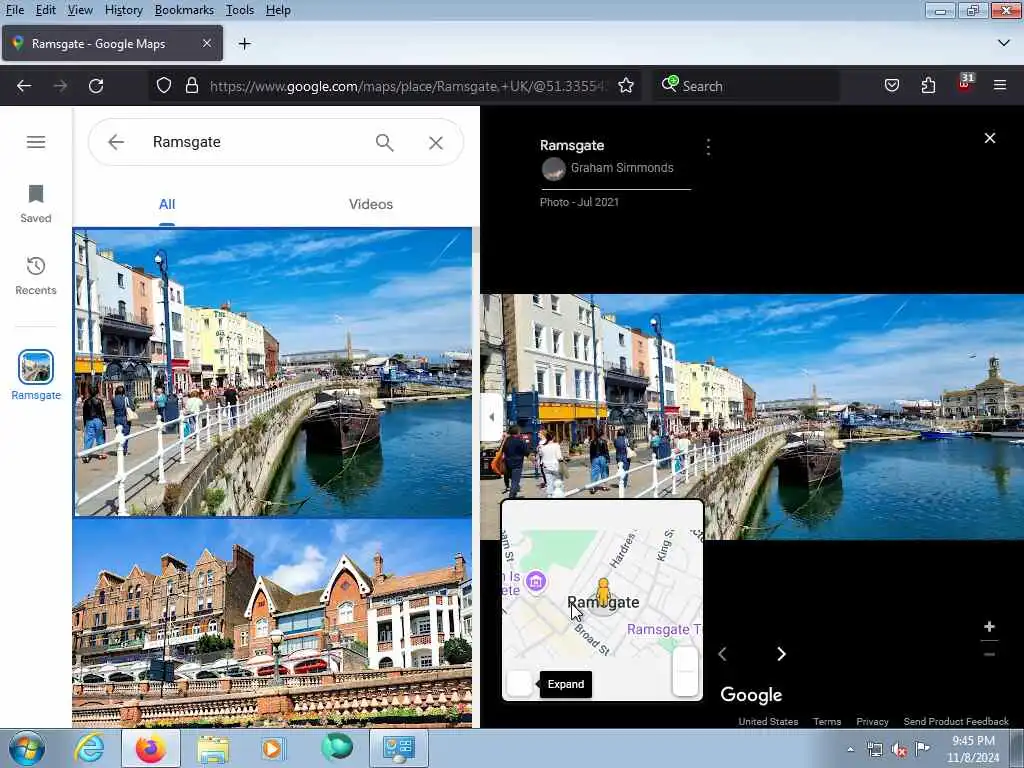The width and height of the screenshot is (1024, 768).
Task: Open a new browser tab
Action: pos(244,44)
